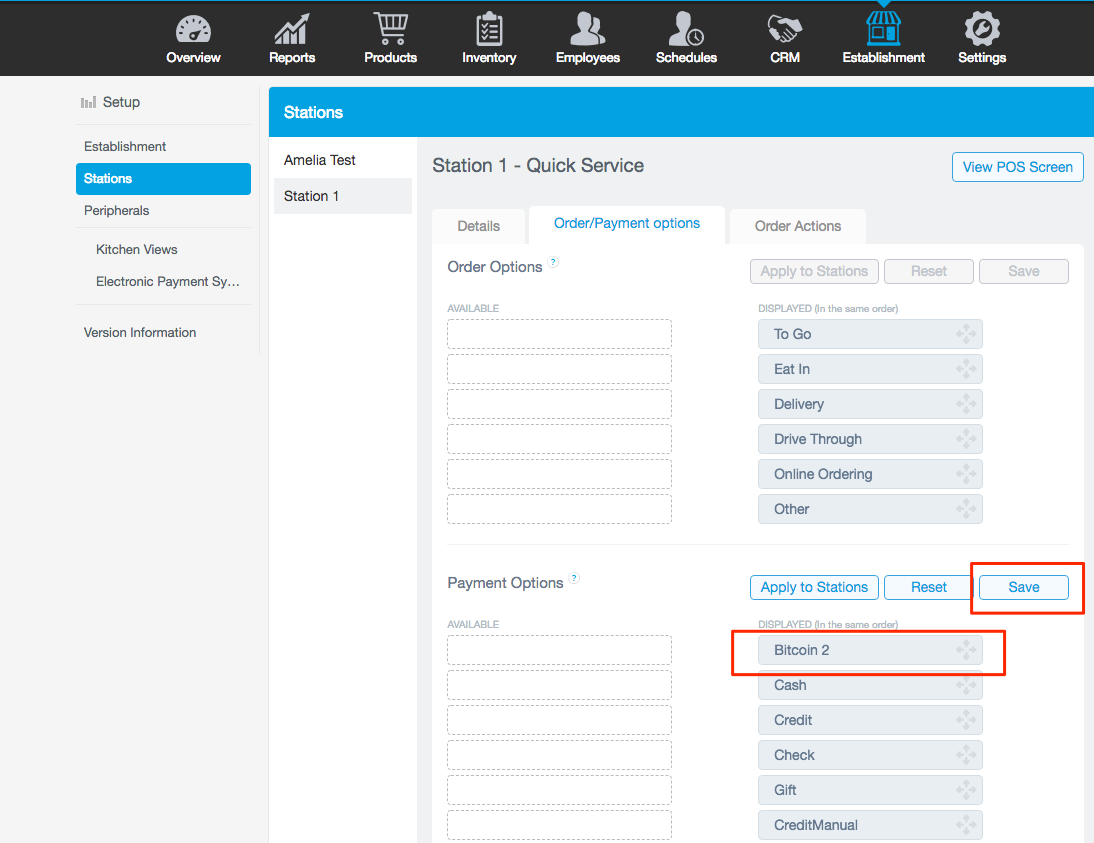This screenshot has height=843, width=1094.
Task: Grab the drag handle on Bitcoin 2
Action: click(x=966, y=649)
